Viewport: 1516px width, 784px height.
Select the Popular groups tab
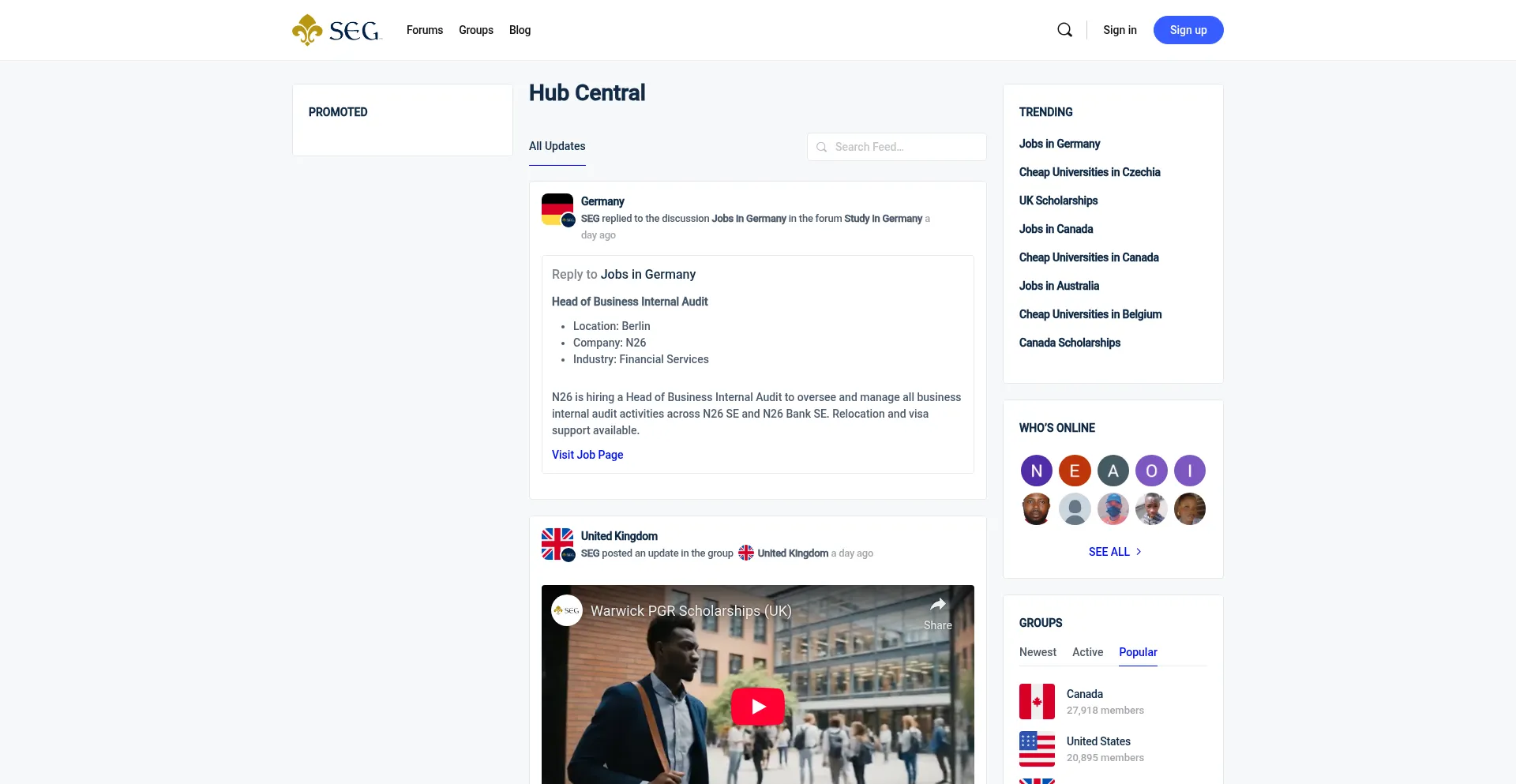(x=1138, y=652)
